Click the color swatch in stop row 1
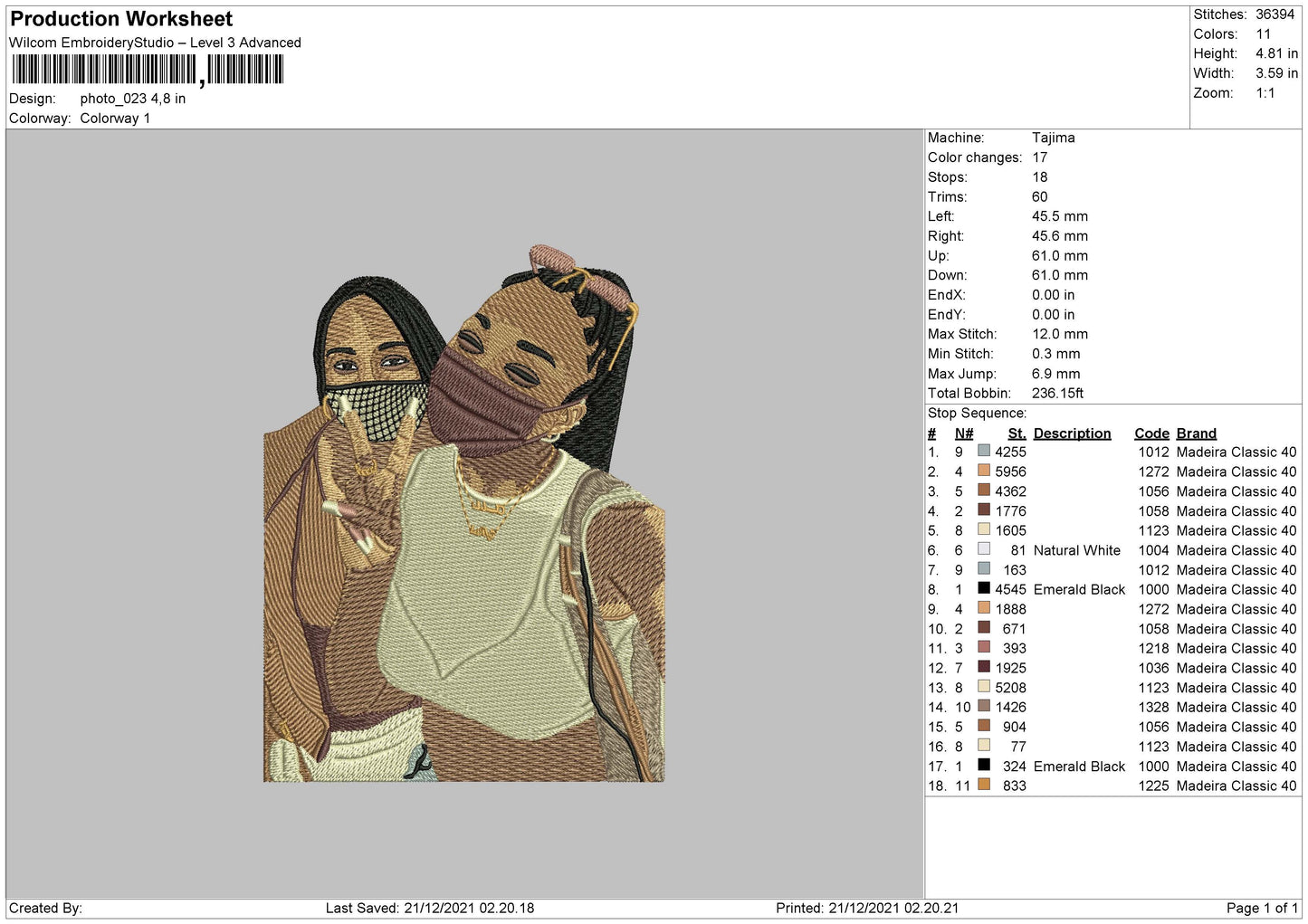Viewport: 1308px width, 924px height. [x=984, y=451]
